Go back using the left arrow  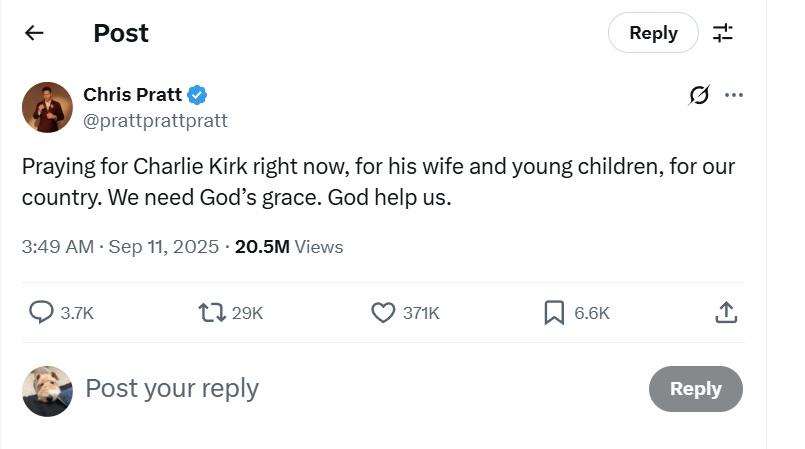[34, 33]
